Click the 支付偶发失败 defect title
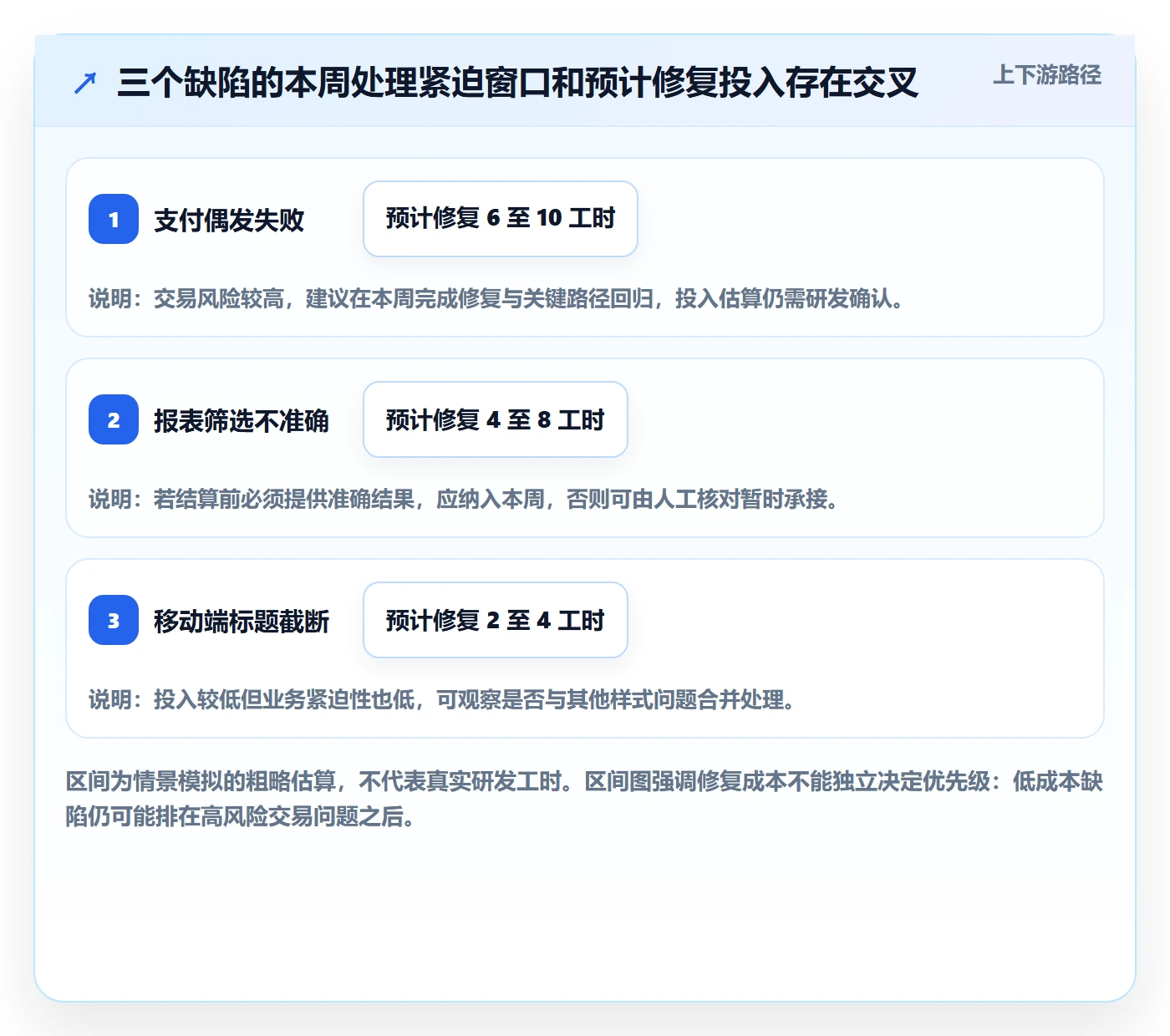Screen dimensions: 1170x1036 click(x=229, y=220)
